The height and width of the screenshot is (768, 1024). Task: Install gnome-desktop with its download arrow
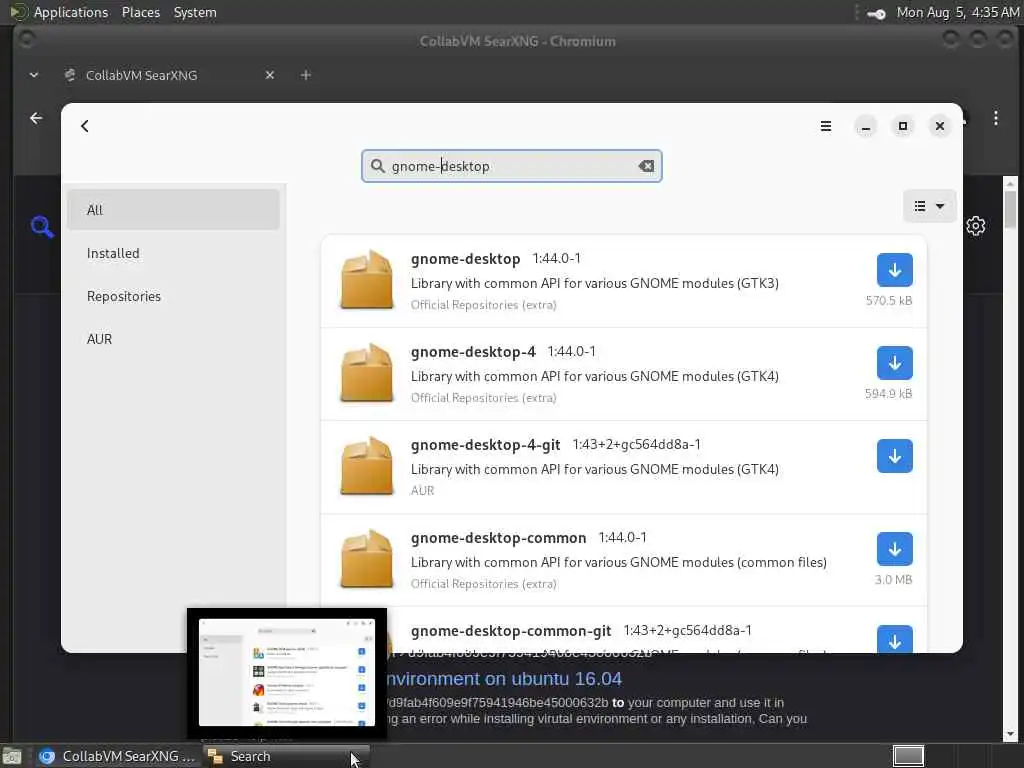[894, 270]
